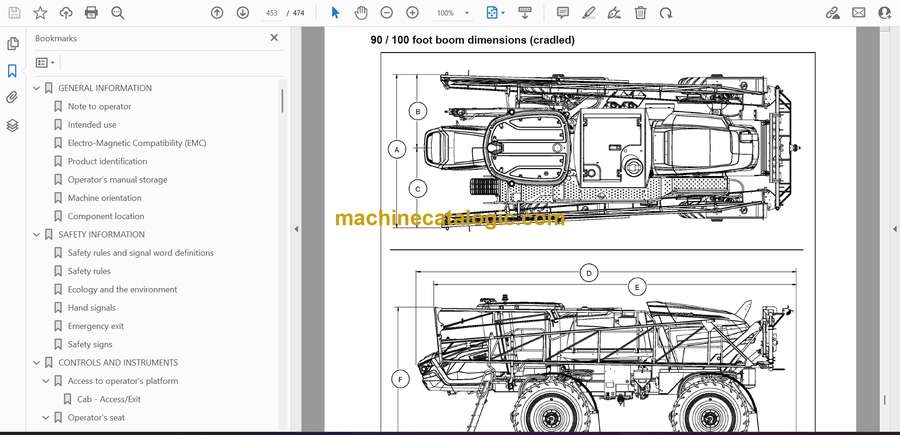Collapse the SAFETY INFORMATION bookmark section
This screenshot has height=435, width=900.
(x=37, y=234)
